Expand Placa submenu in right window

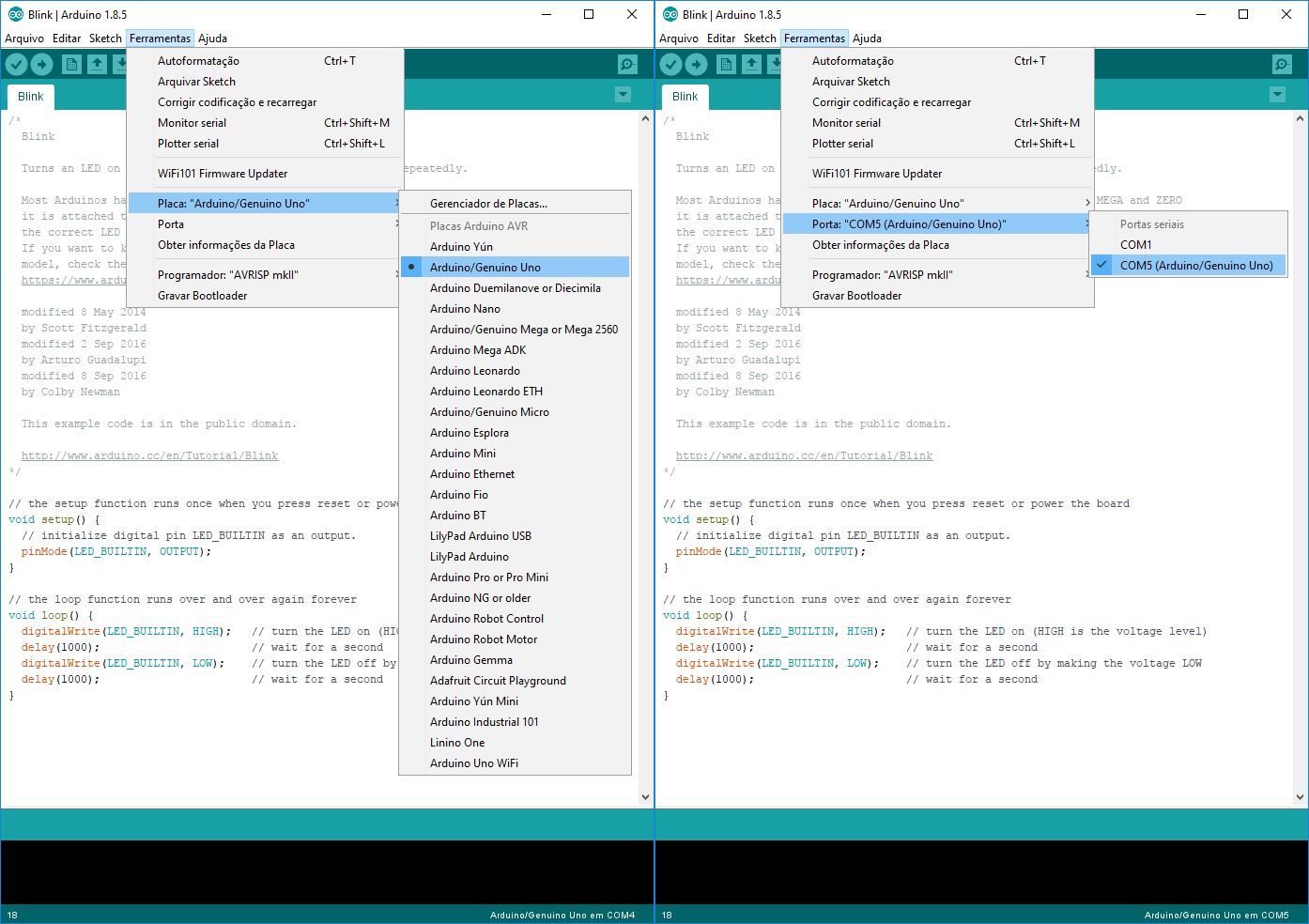[937, 204]
